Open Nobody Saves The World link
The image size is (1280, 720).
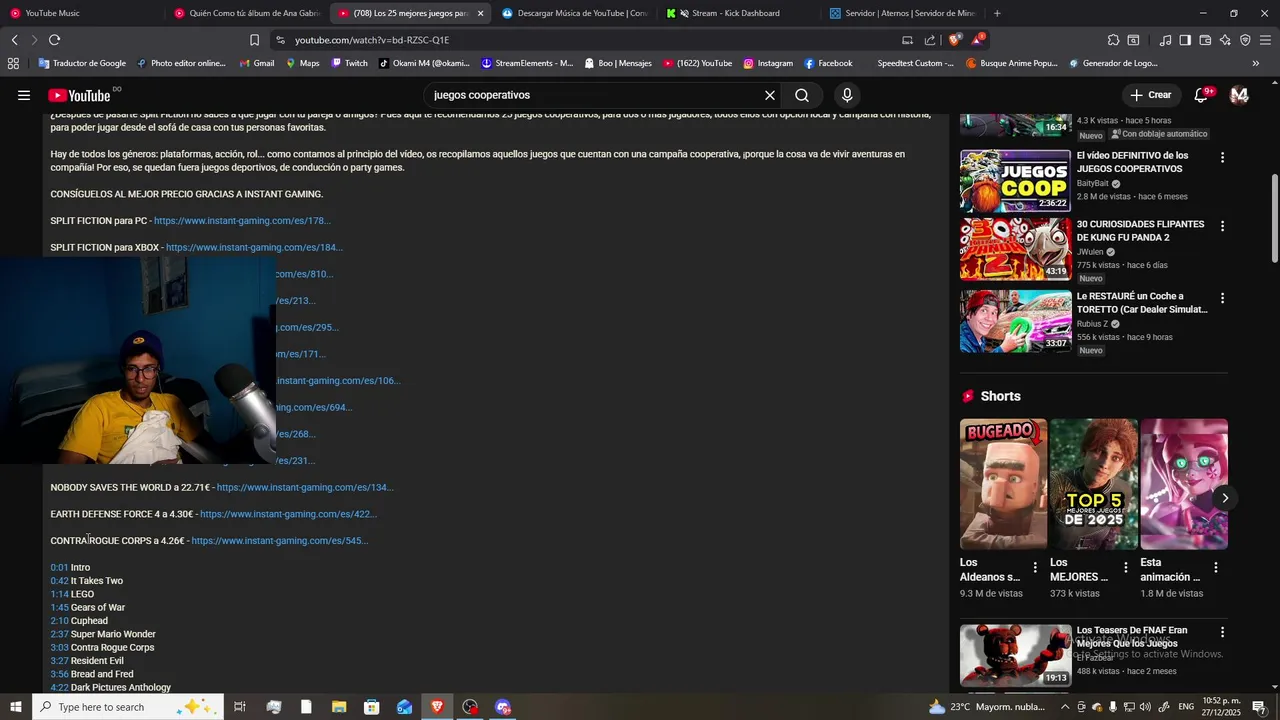305,487
